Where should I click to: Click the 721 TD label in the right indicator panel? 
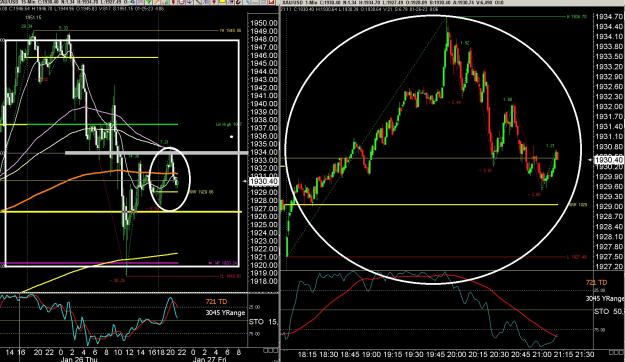coord(596,283)
